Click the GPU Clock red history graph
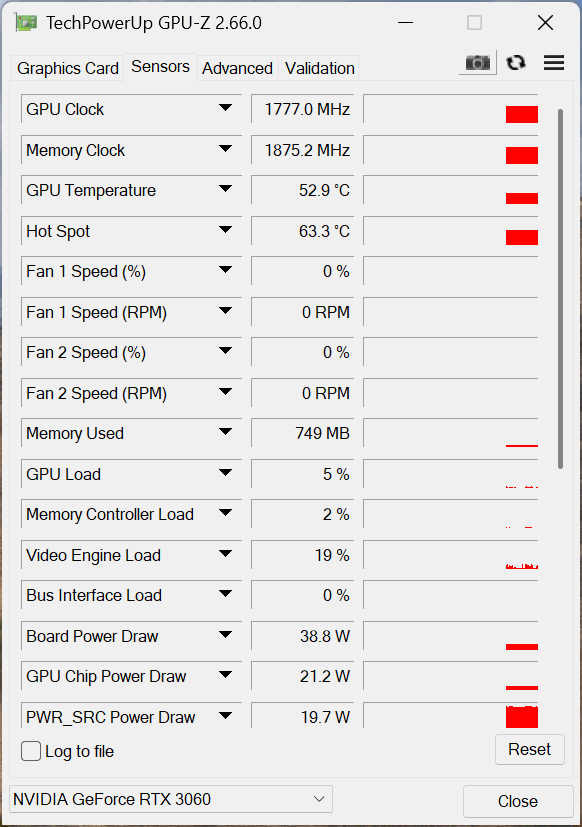This screenshot has width=582, height=827. [x=451, y=109]
